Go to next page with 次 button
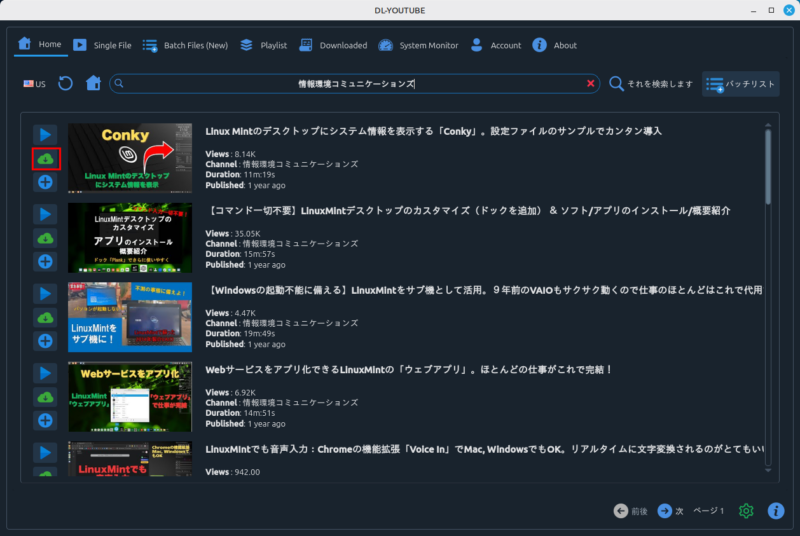 point(670,511)
